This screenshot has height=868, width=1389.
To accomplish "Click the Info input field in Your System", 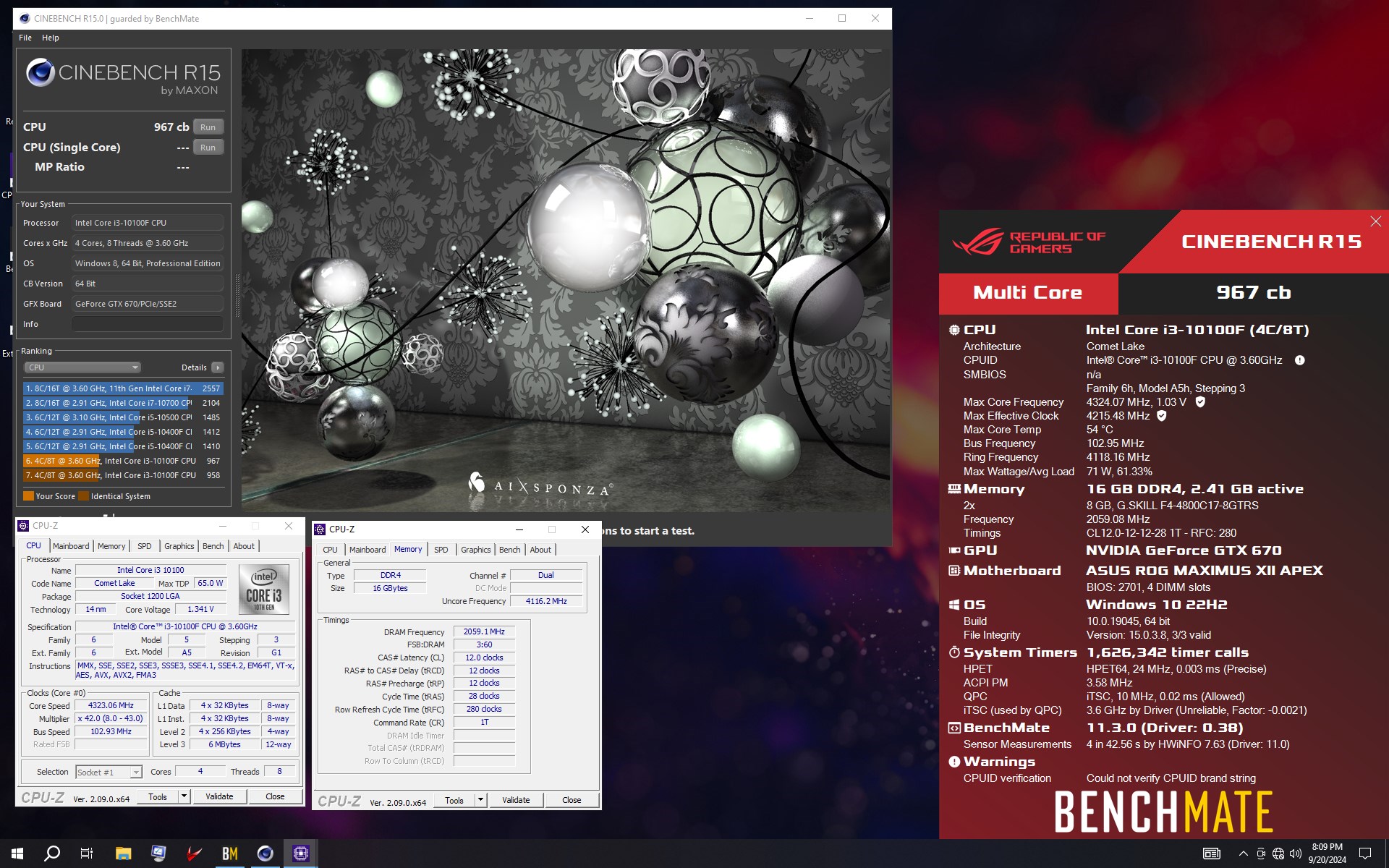I will pos(148,324).
